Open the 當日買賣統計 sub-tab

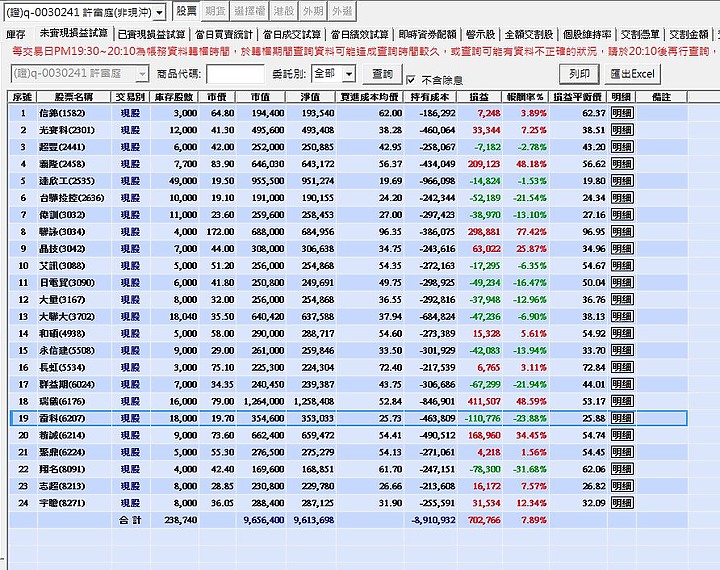(224, 34)
